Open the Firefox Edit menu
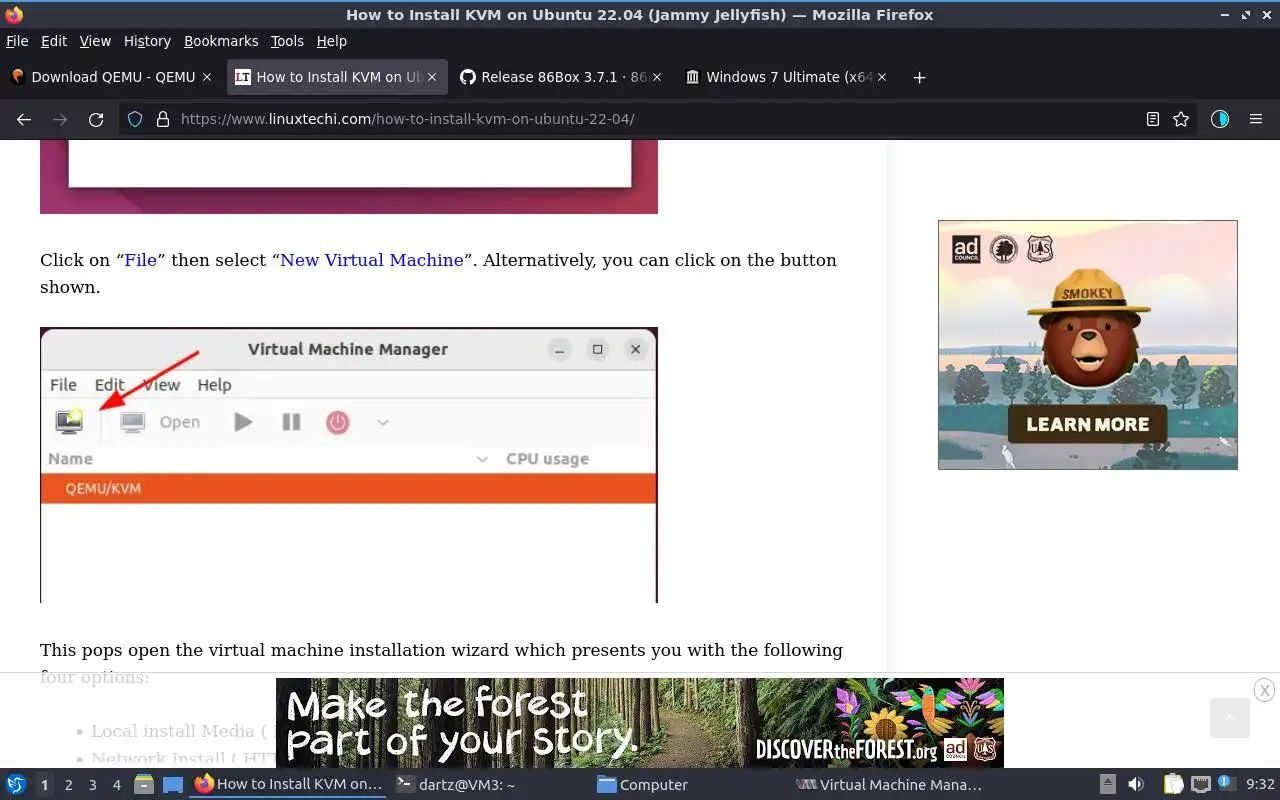Image resolution: width=1280 pixels, height=800 pixels. (54, 41)
